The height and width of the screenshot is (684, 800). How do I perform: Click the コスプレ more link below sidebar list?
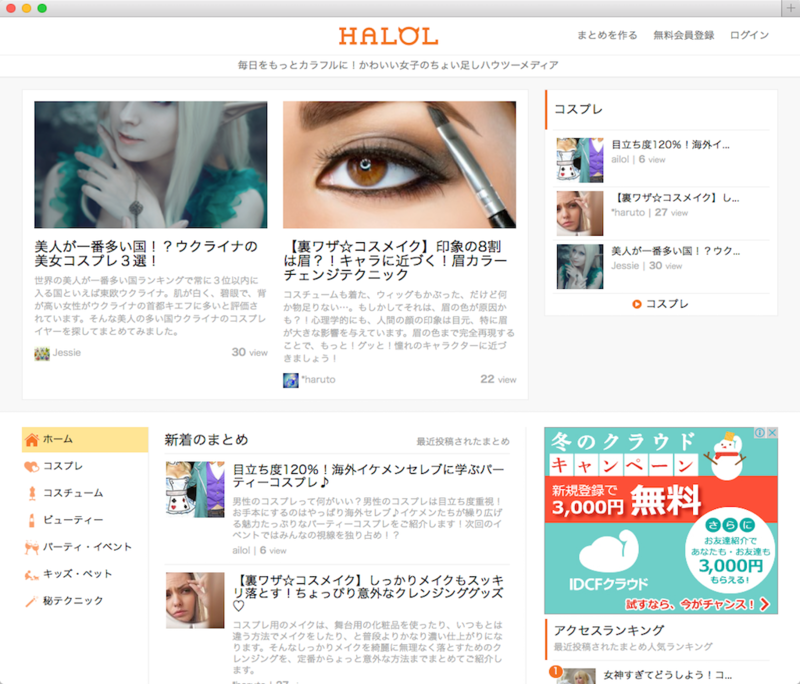click(667, 304)
